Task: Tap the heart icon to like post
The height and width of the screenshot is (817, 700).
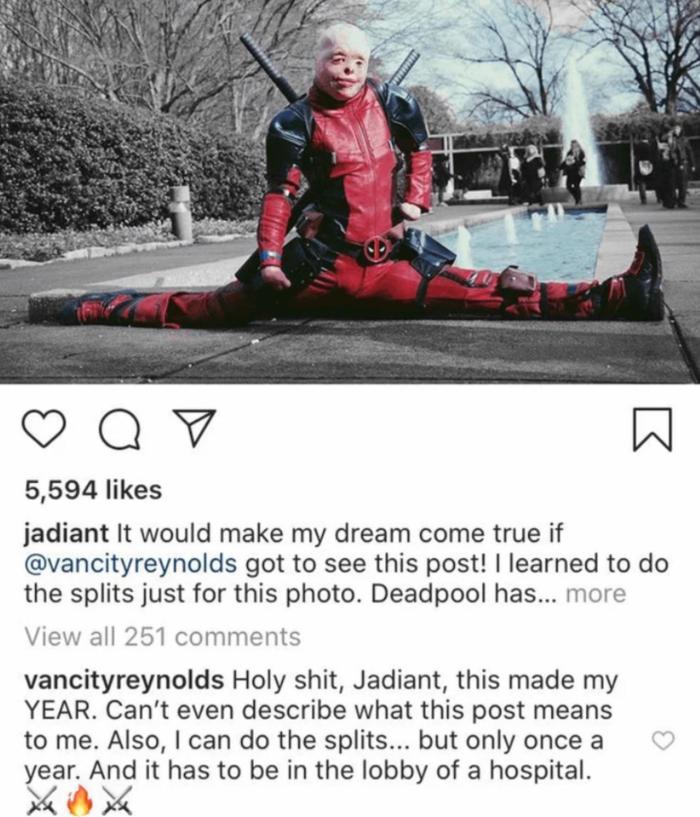Action: (44, 428)
